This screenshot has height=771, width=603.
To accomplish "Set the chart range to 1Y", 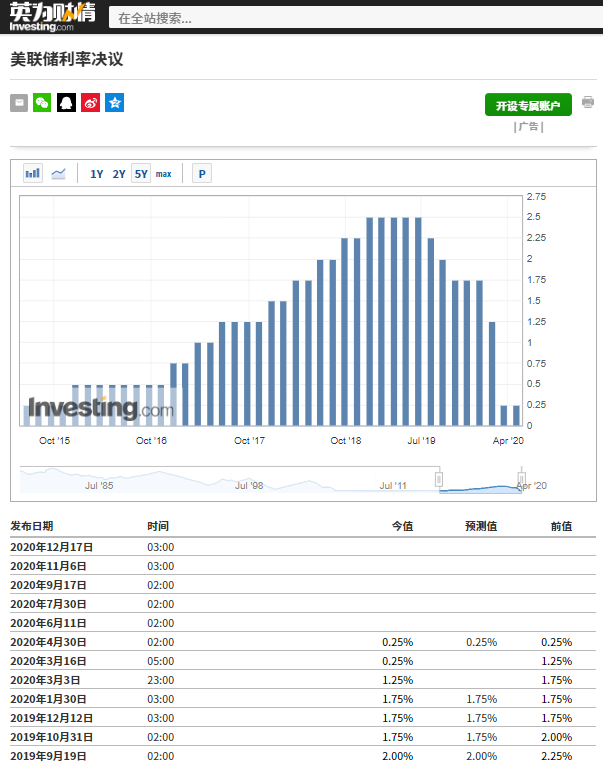I will point(97,174).
